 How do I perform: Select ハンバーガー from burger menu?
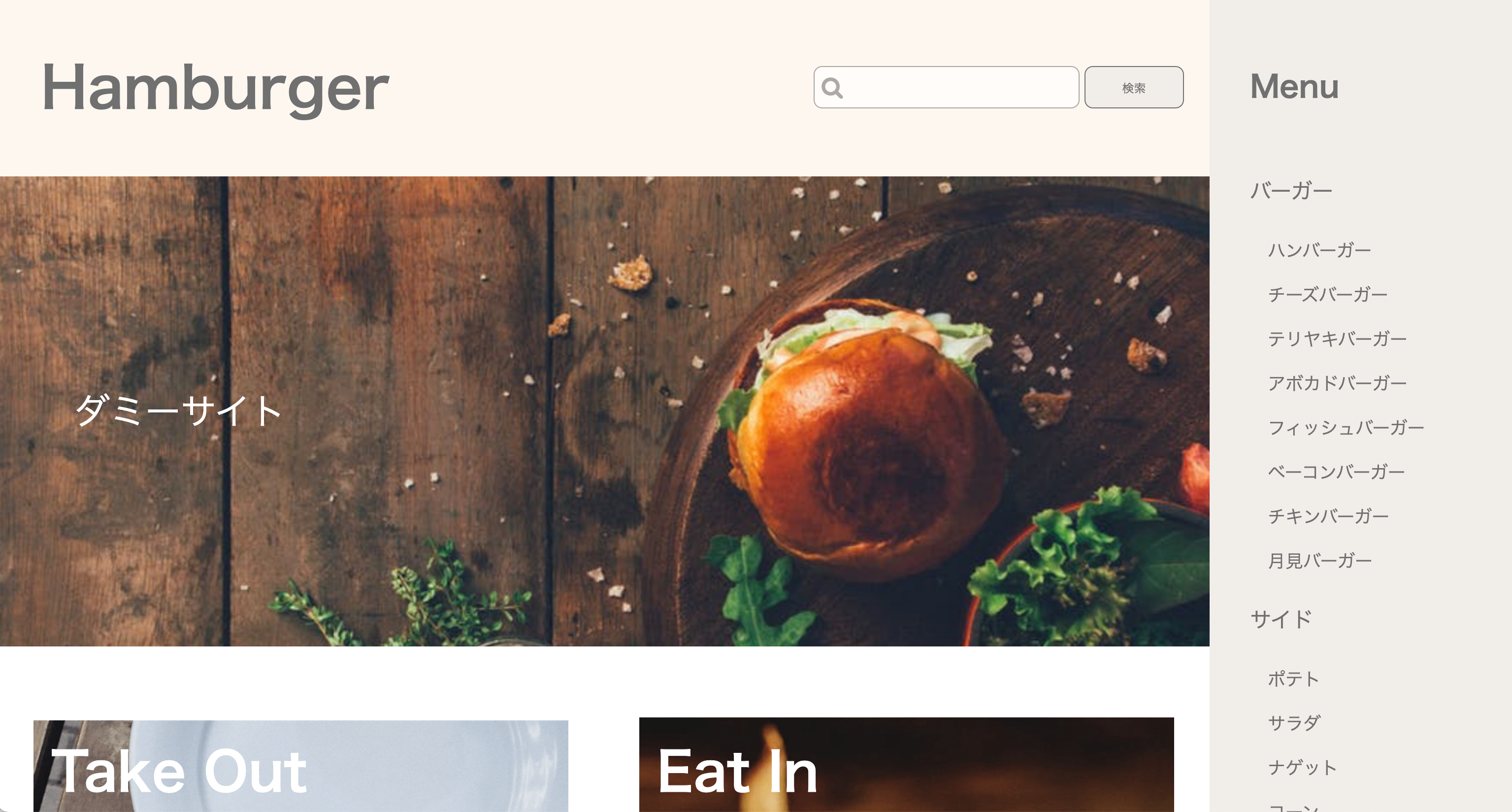pyautogui.click(x=1318, y=250)
